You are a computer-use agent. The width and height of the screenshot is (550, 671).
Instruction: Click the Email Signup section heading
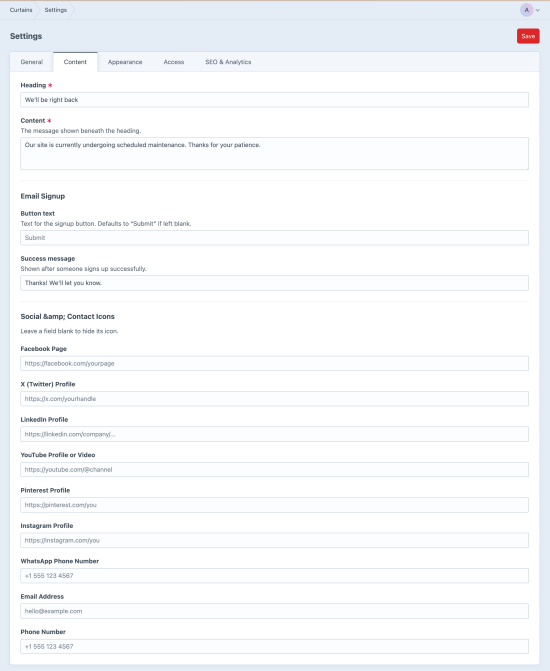click(43, 196)
